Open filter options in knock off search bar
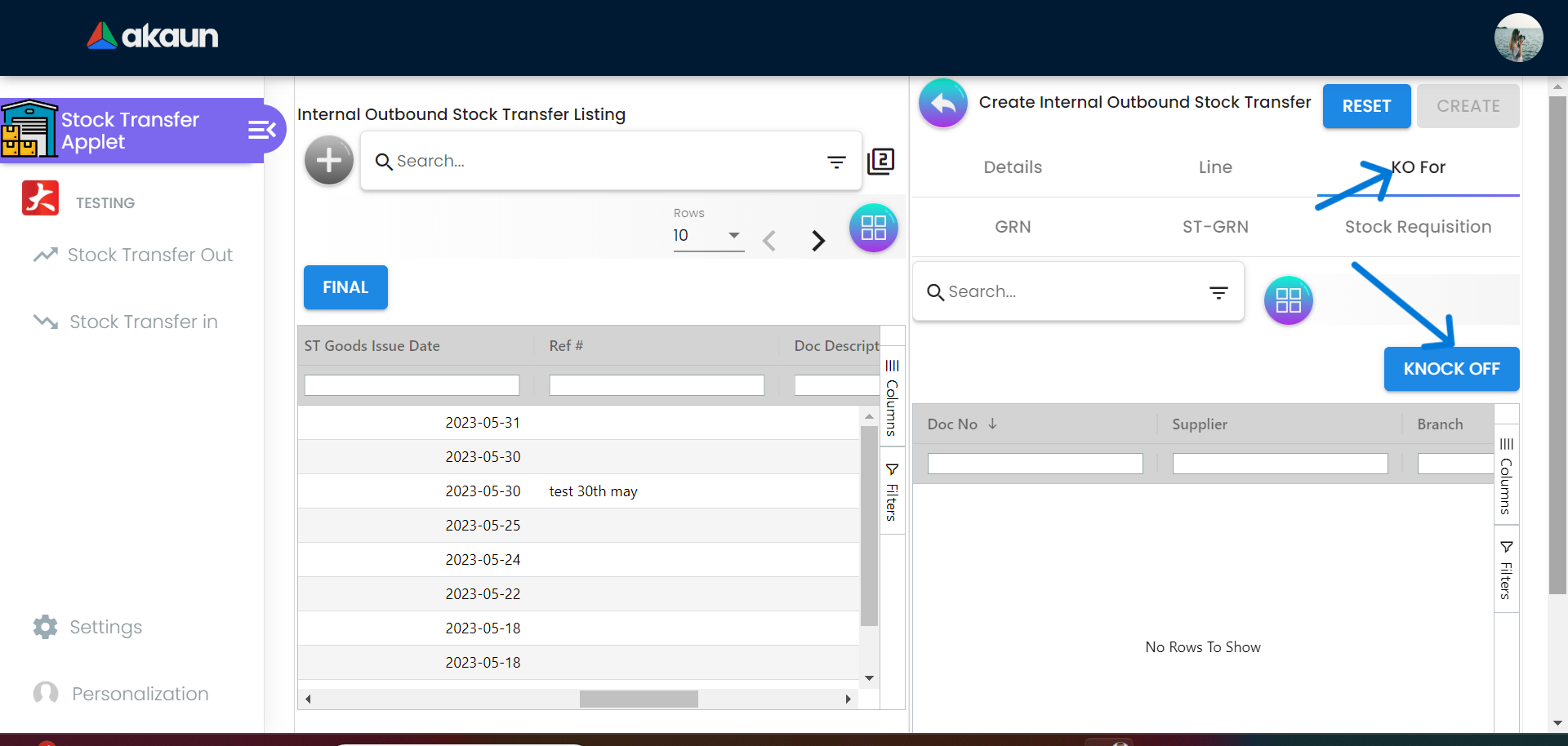The width and height of the screenshot is (1568, 746). point(1218,293)
